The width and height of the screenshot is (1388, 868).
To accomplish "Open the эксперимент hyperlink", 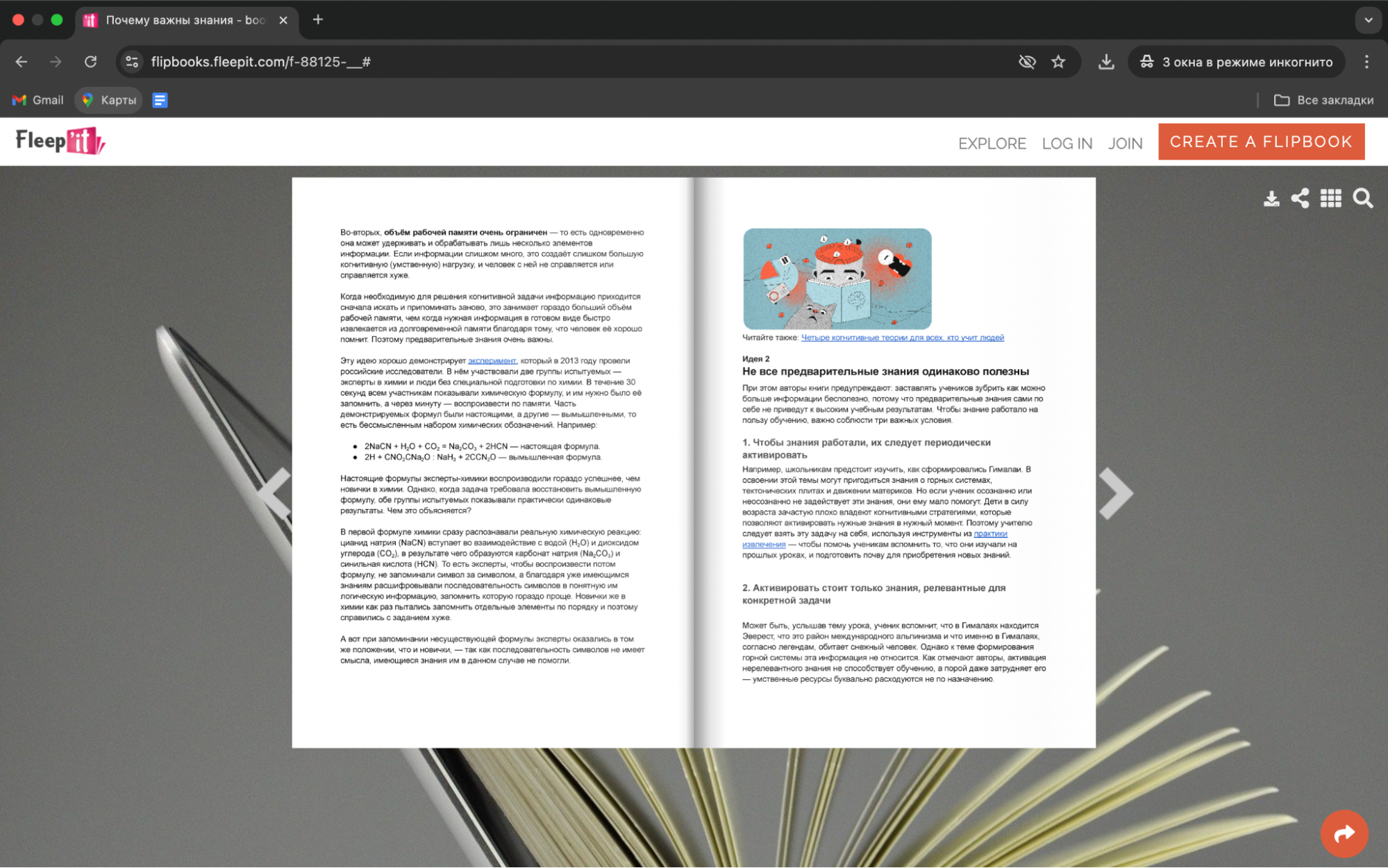I will coord(492,360).
